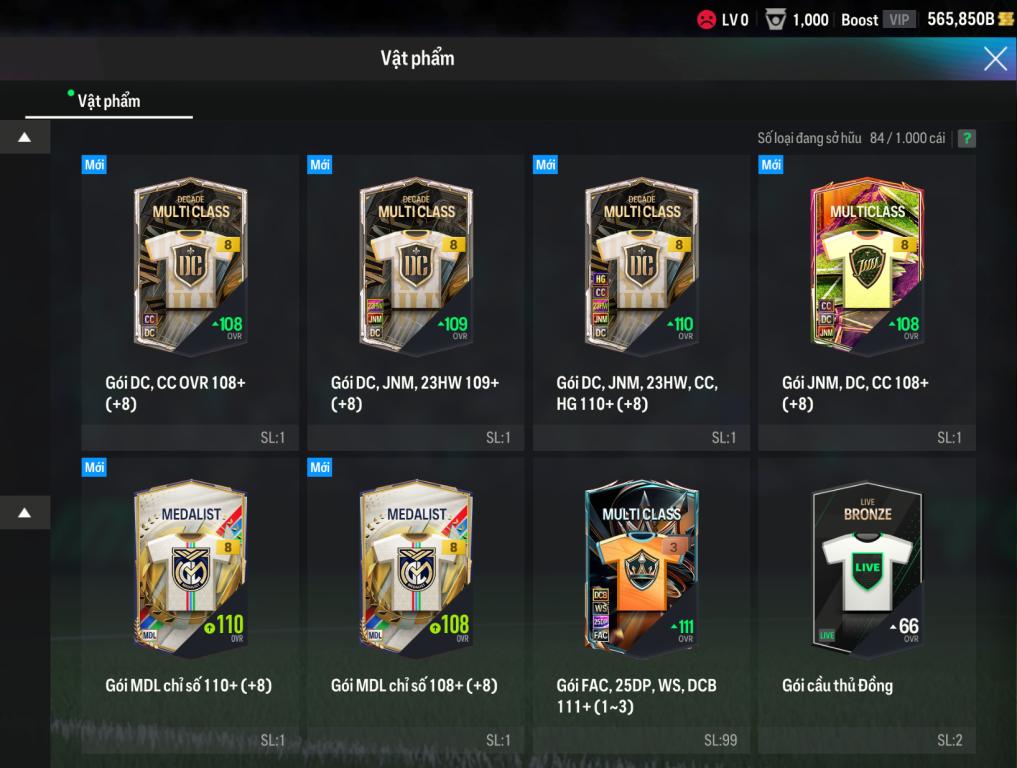The width and height of the screenshot is (1017, 768).
Task: Open the orange Multi Class 111 OVR pack
Action: click(641, 605)
